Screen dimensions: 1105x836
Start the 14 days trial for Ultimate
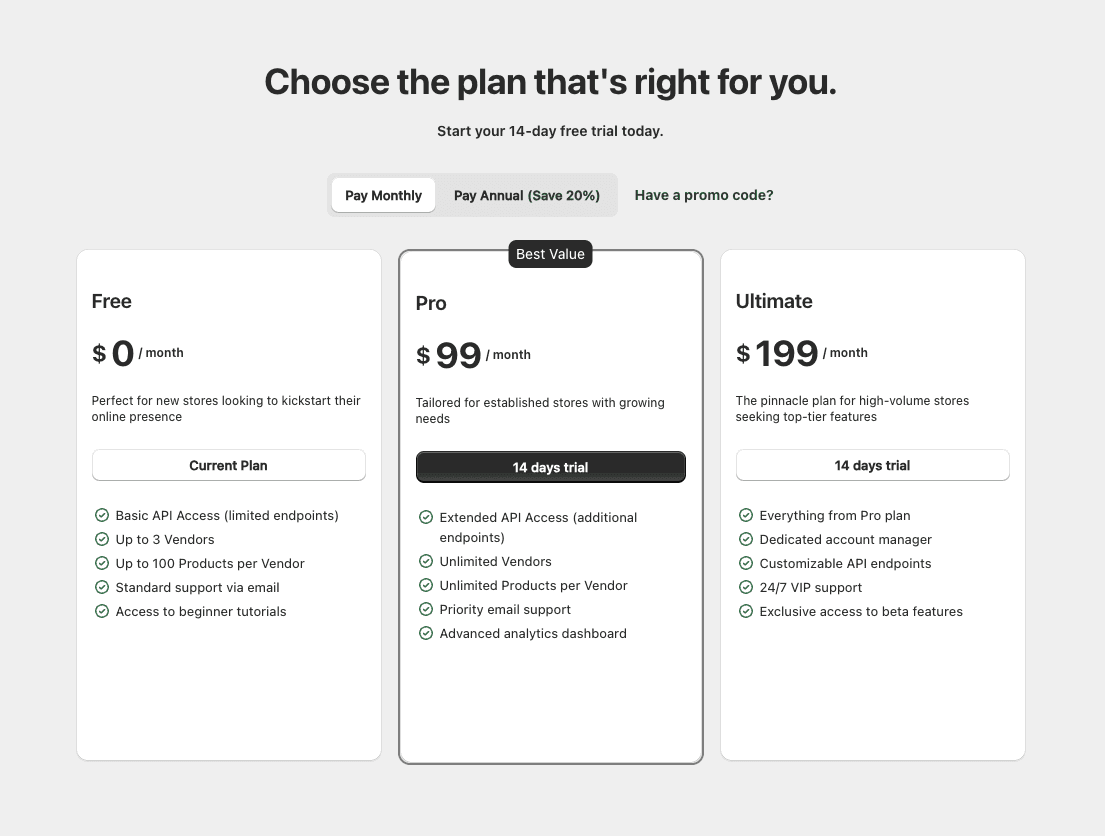(x=872, y=465)
